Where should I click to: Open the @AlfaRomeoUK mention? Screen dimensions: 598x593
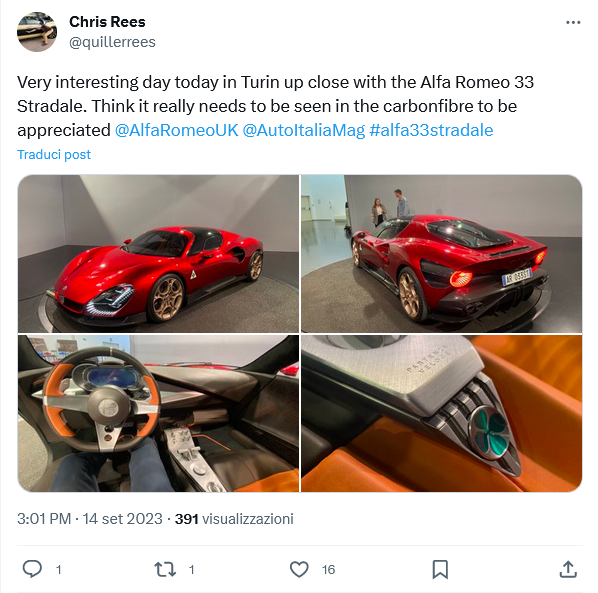(x=177, y=130)
